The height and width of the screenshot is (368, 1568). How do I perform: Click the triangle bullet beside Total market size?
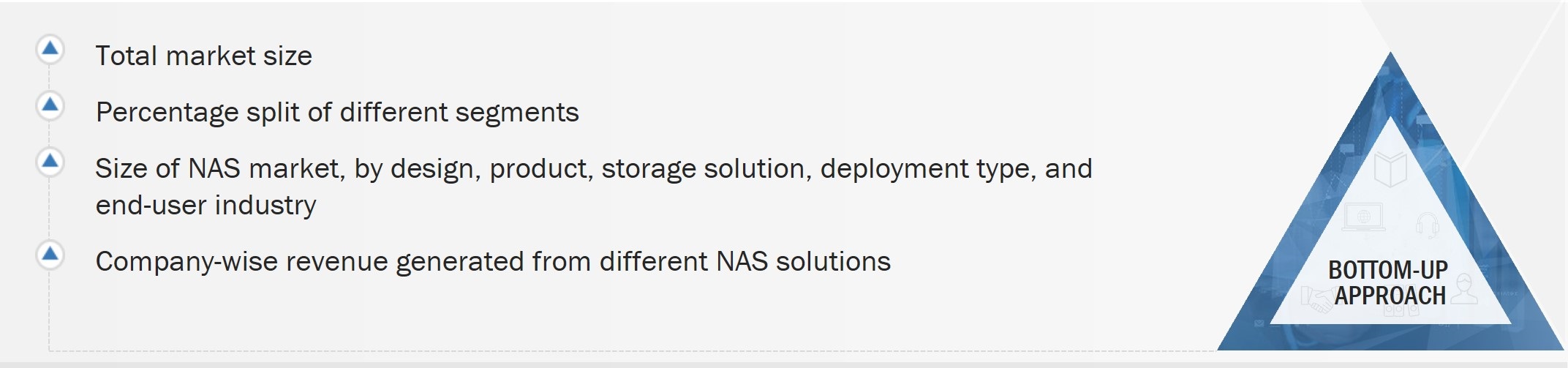pos(50,49)
